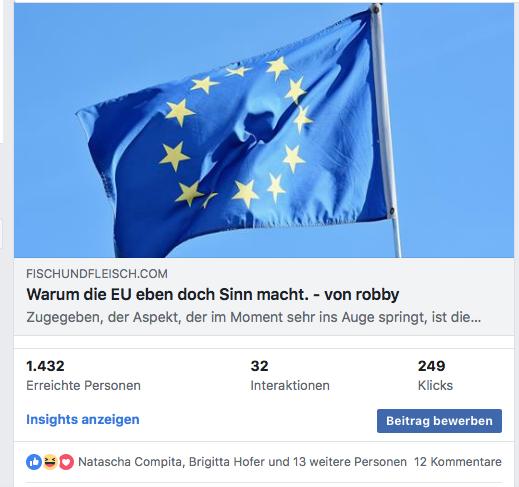
Task: Click the 'Interaktionen' label
Action: 290,386
